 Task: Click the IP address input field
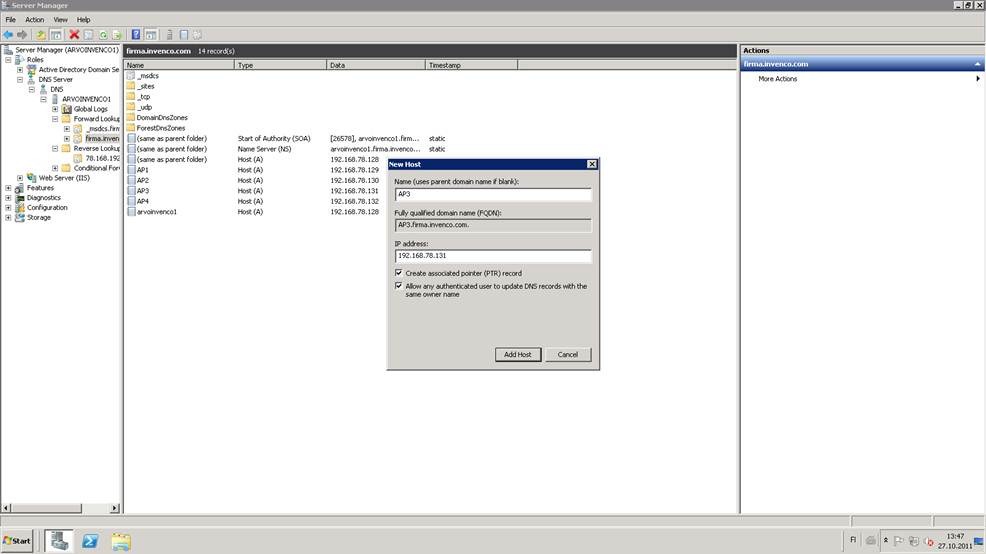click(493, 256)
